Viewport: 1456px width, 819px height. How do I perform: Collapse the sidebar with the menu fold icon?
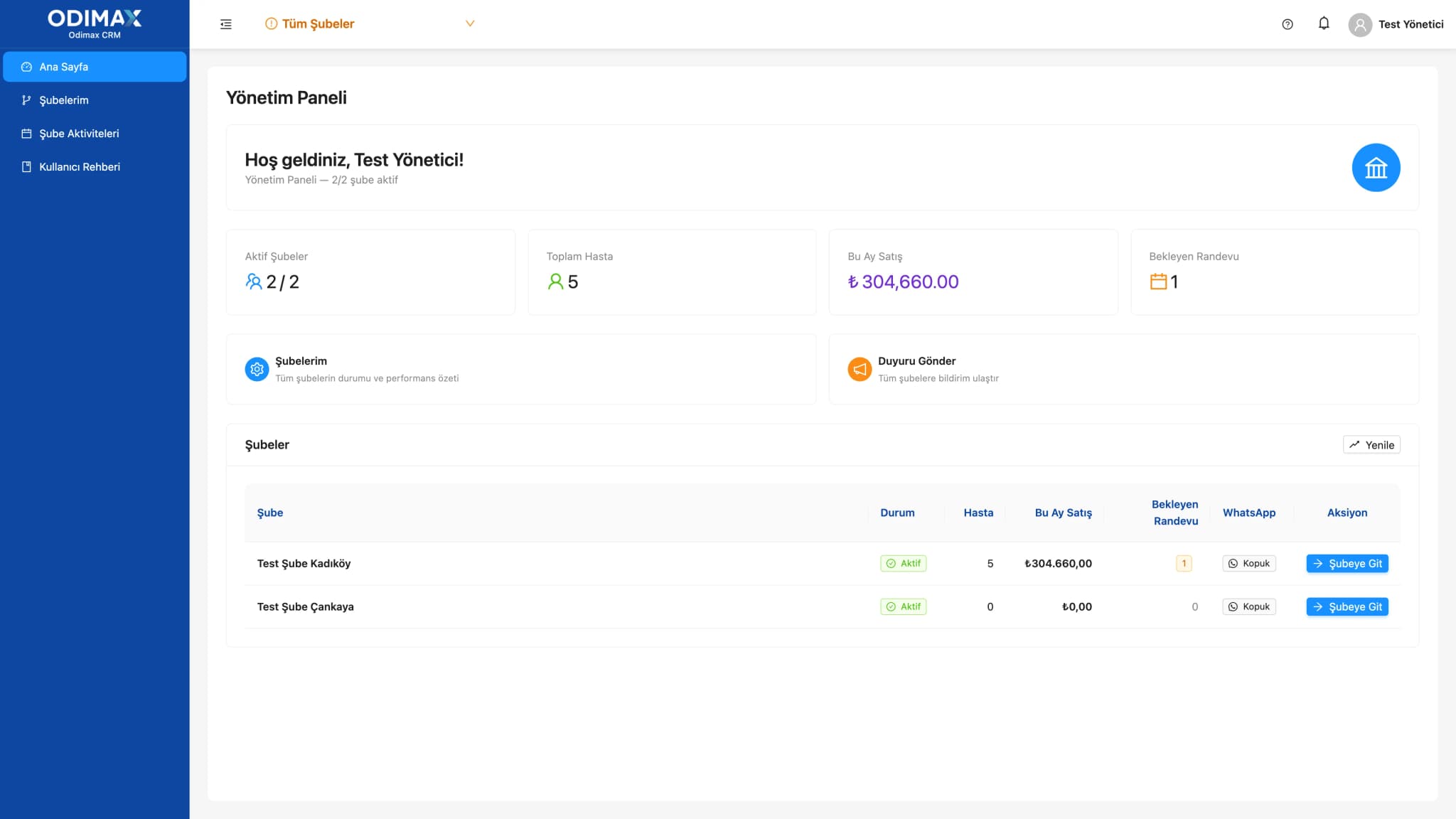tap(226, 24)
